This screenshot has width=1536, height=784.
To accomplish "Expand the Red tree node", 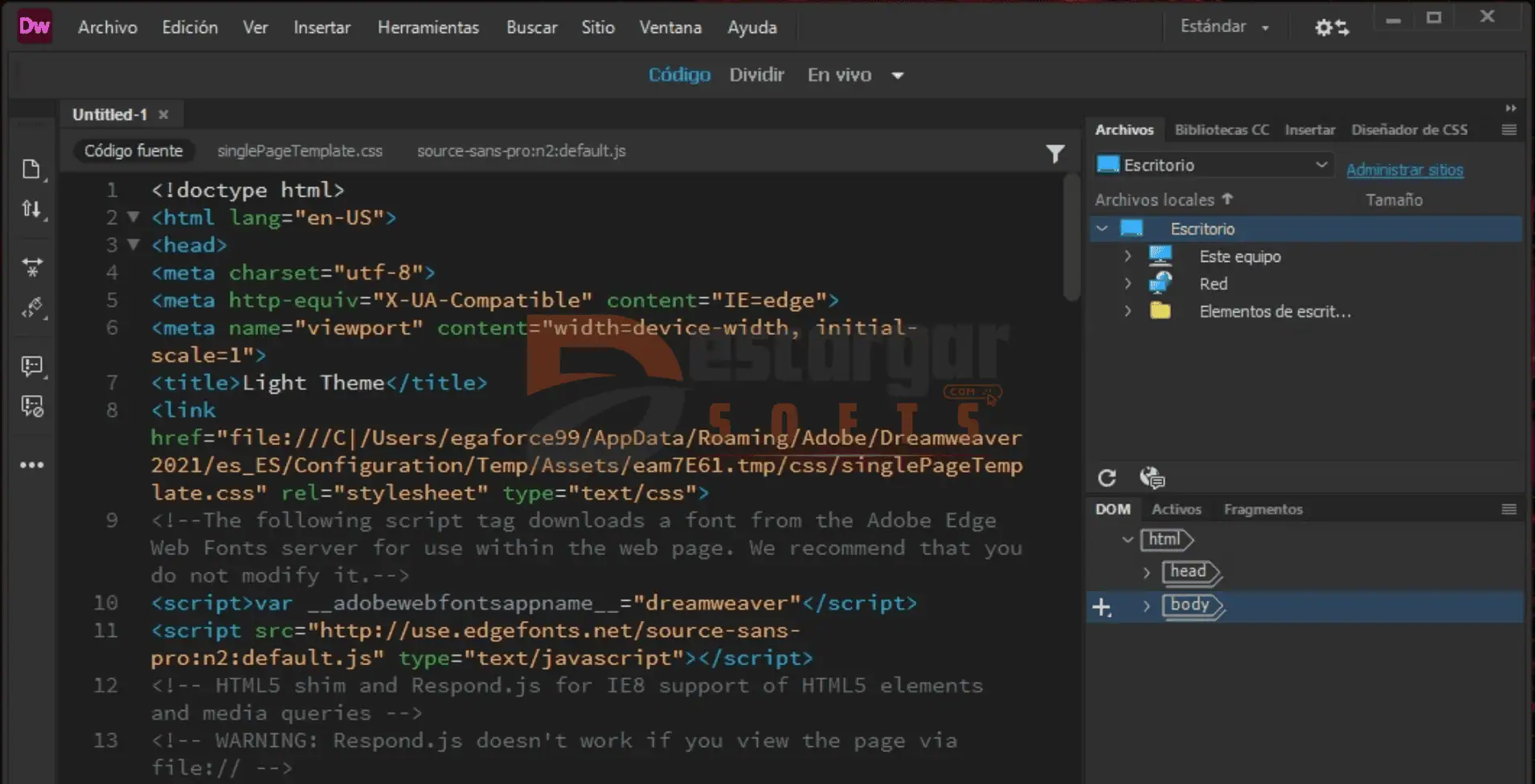I will click(1128, 284).
